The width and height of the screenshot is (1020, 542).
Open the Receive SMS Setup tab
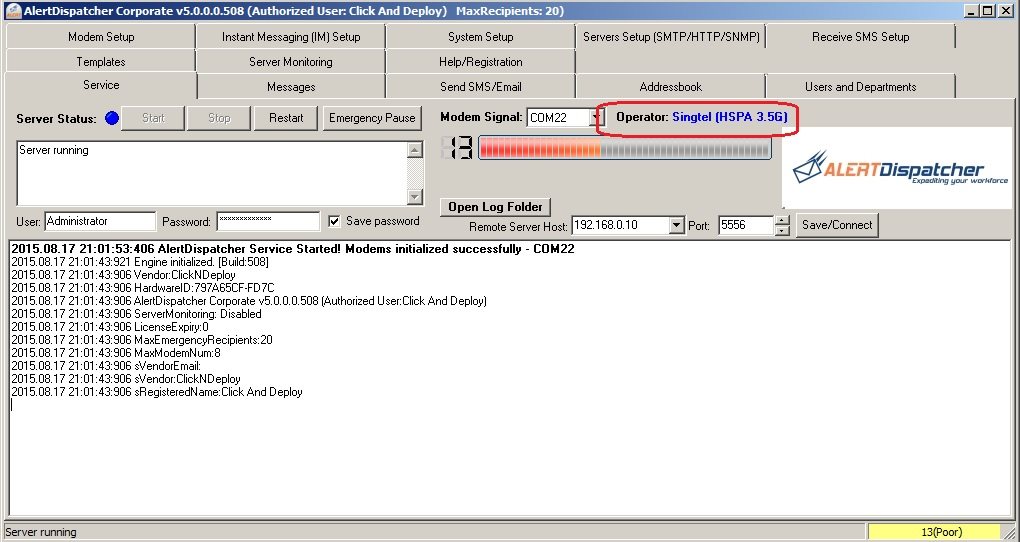(x=861, y=37)
